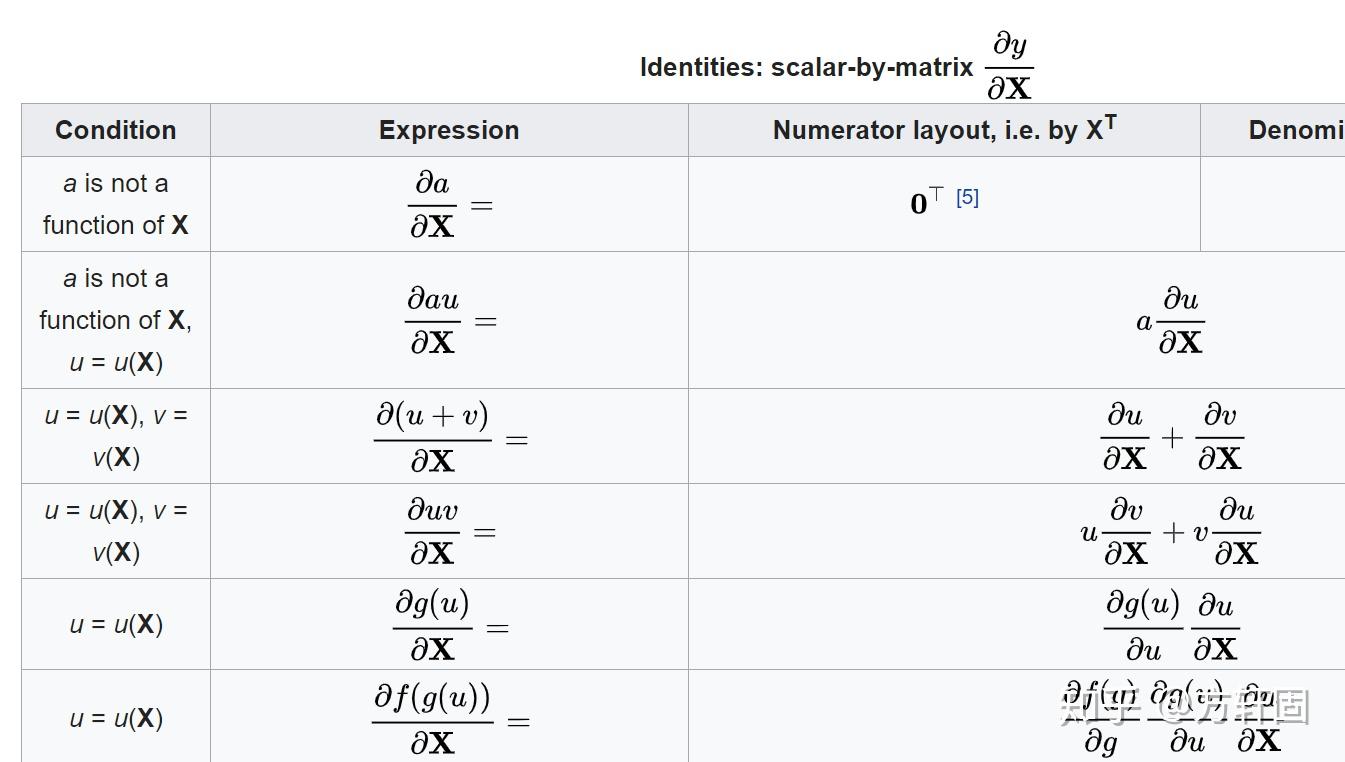Click the ∂au/∂X expression formula

pyautogui.click(x=450, y=320)
